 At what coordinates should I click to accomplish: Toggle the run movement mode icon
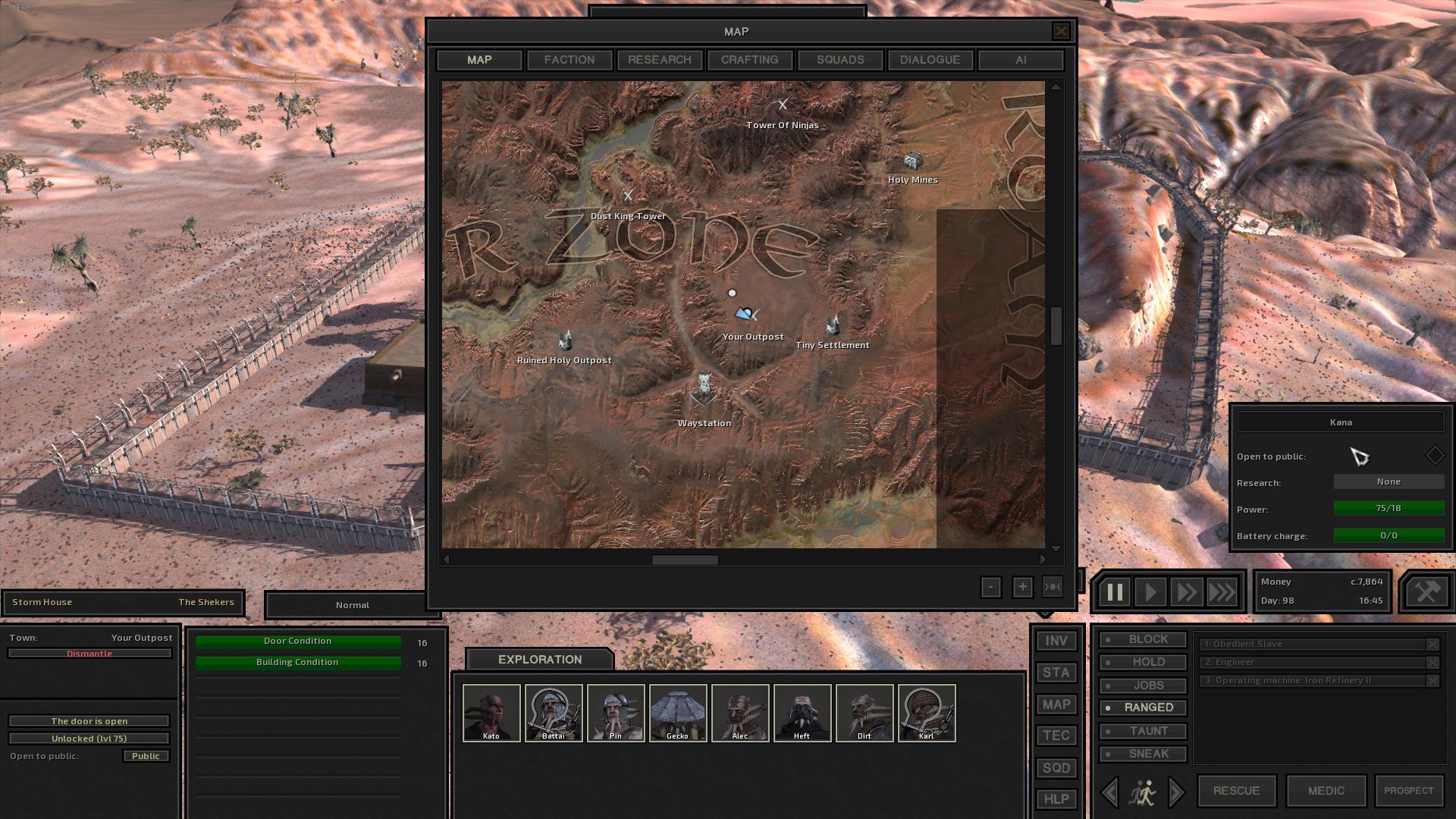[1142, 792]
